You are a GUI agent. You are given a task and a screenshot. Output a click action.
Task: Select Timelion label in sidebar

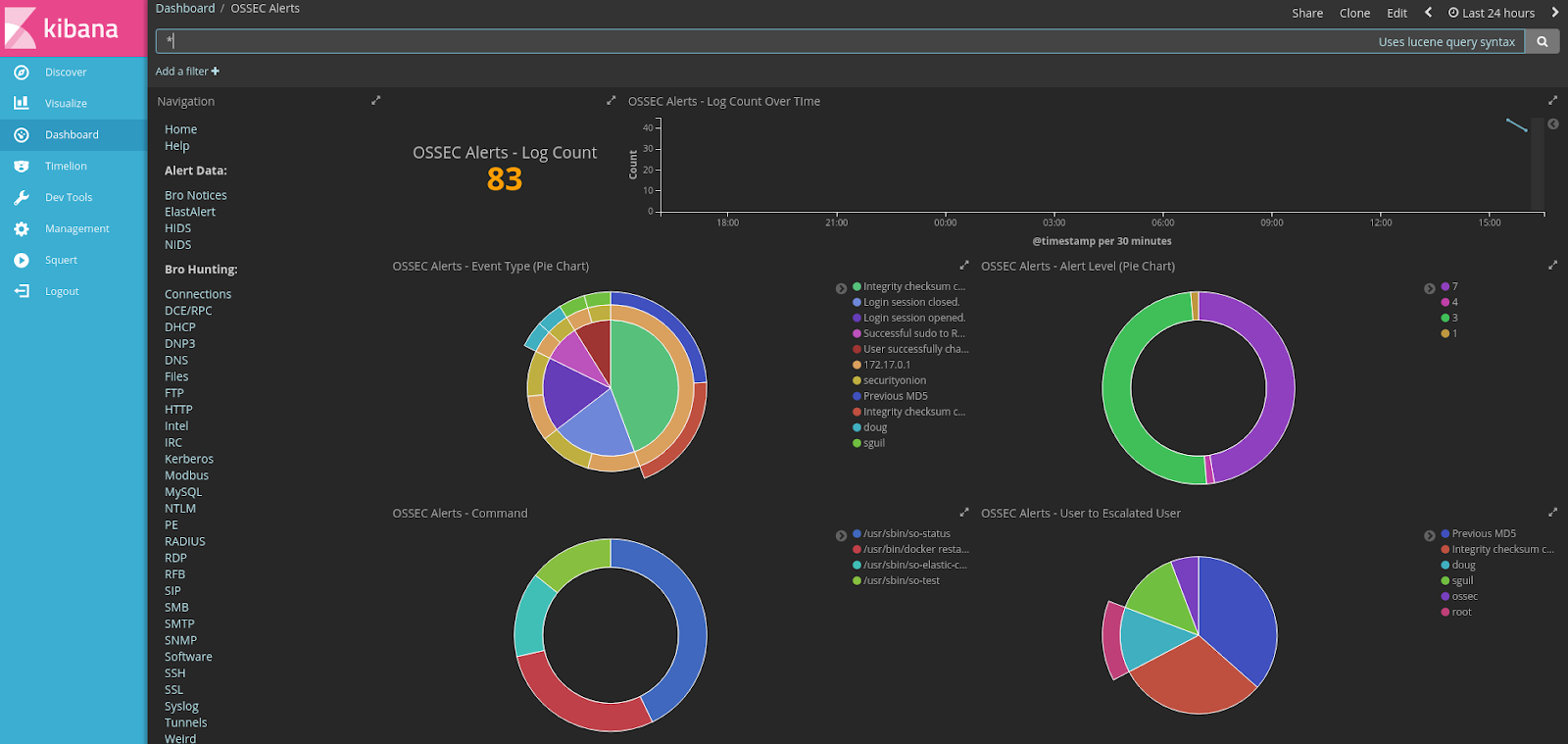66,166
